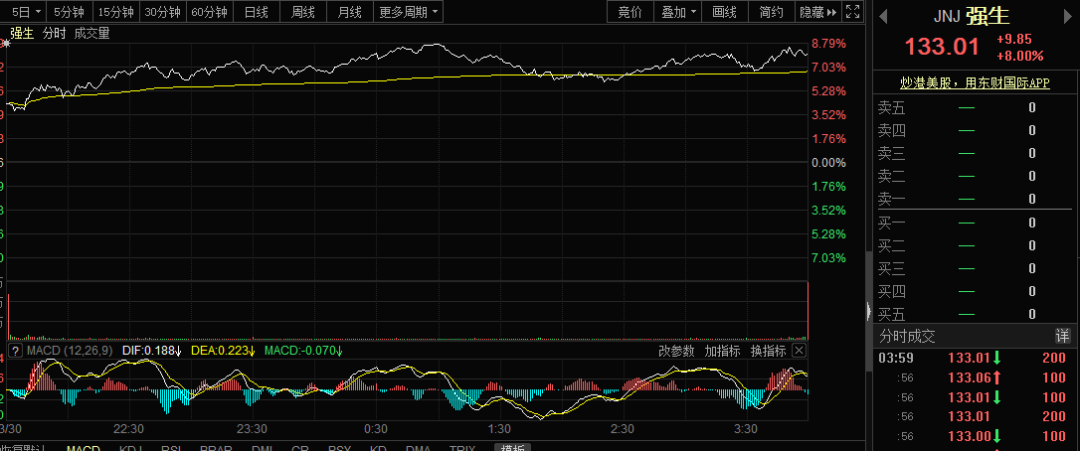Select 卖二 order book row

tap(973, 176)
